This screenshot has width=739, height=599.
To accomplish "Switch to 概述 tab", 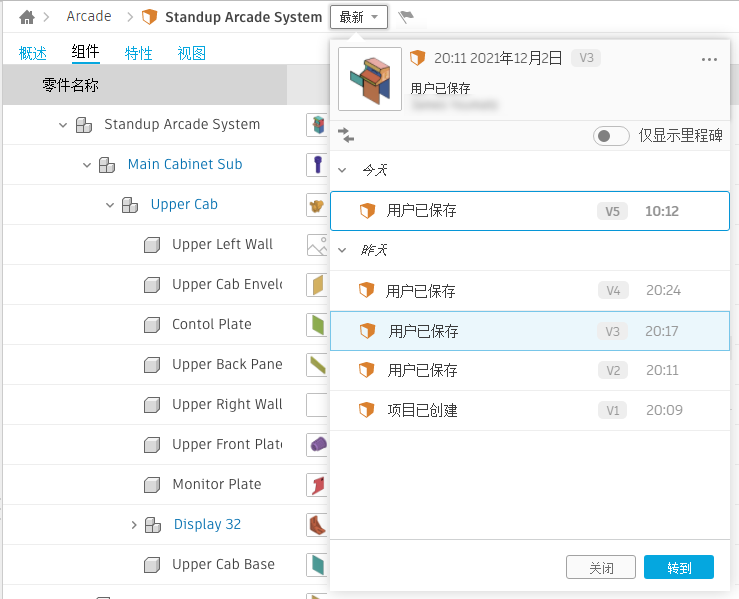I will click(33, 53).
